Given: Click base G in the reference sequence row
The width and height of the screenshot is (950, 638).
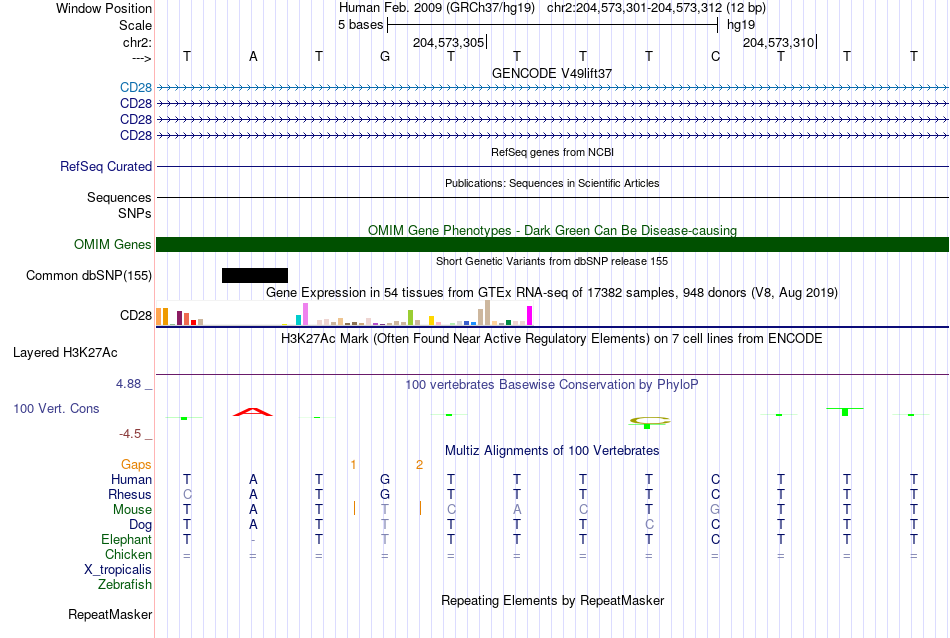Looking at the screenshot, I should click(x=385, y=56).
